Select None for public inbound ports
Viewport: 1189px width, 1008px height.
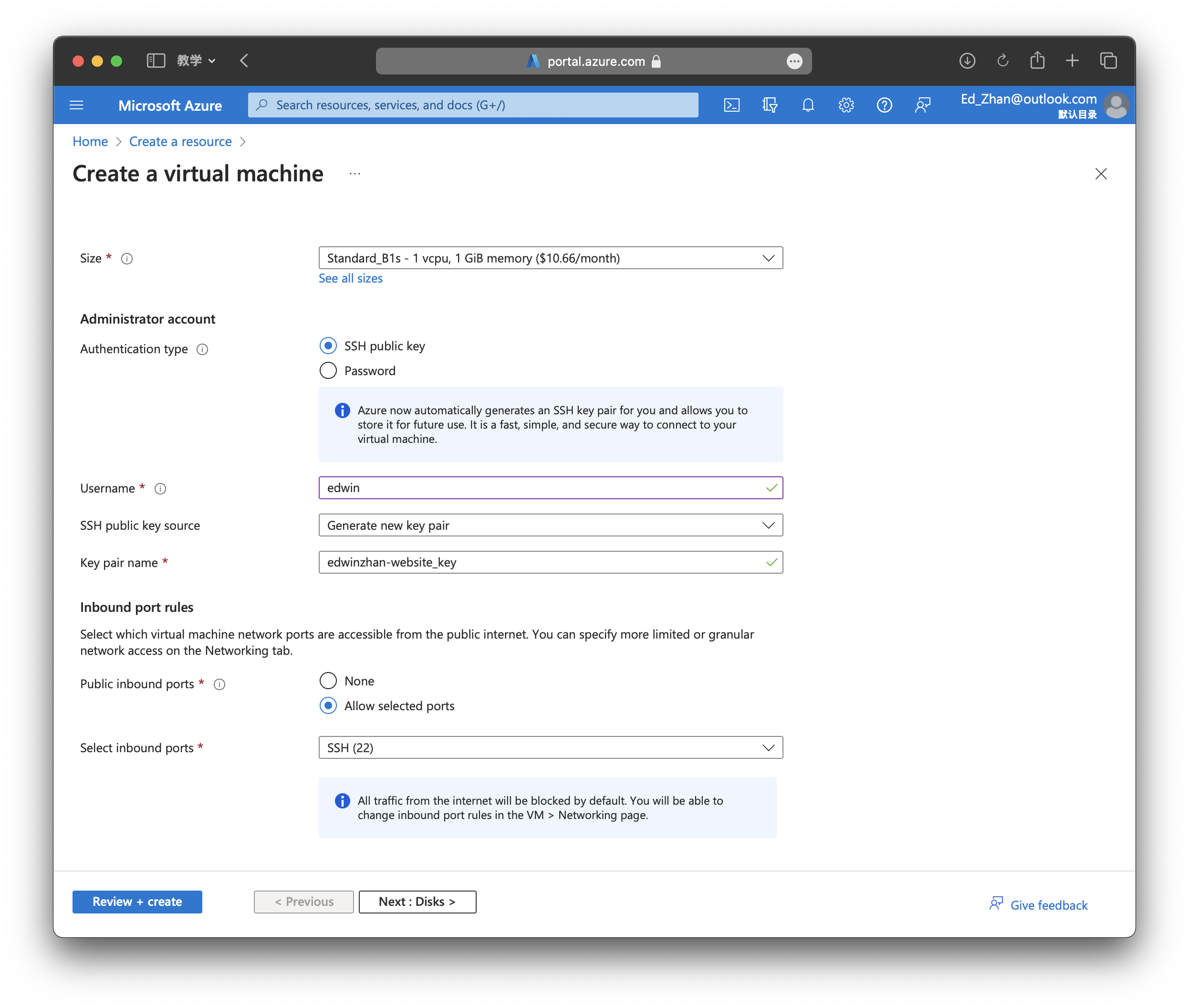click(328, 681)
